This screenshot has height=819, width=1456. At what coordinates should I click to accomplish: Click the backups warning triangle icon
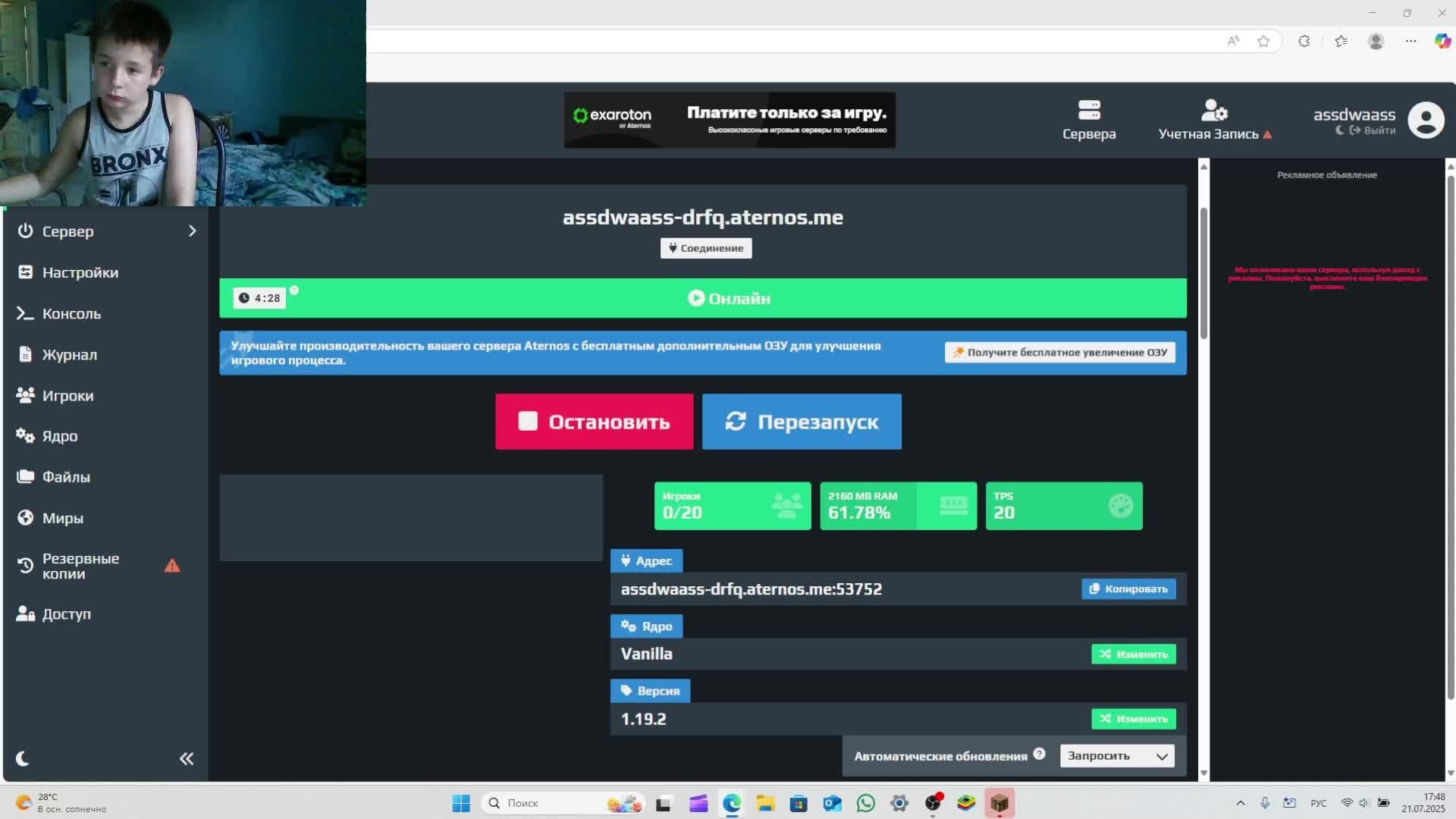pos(172,566)
